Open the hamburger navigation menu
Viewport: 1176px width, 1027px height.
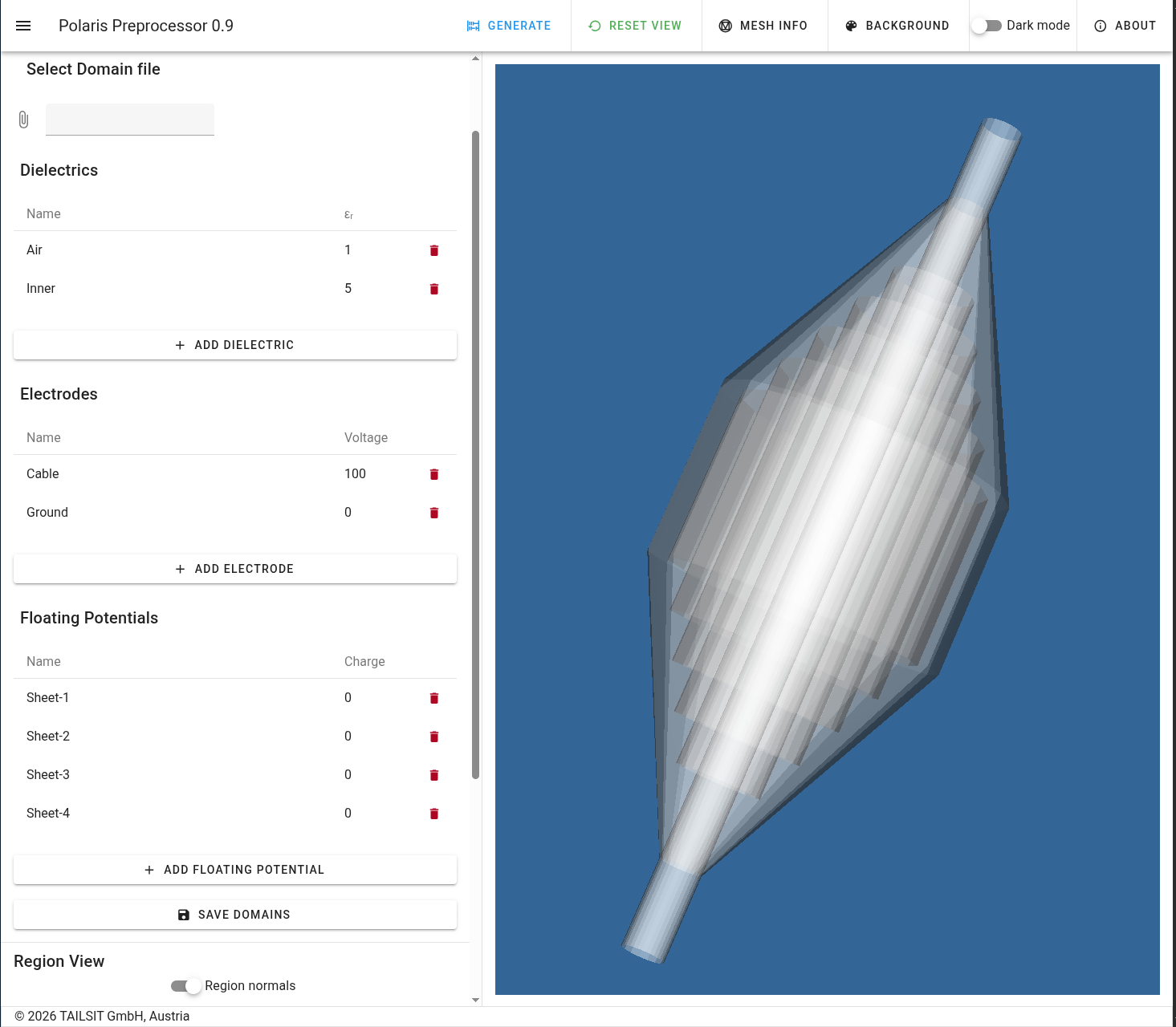[23, 26]
